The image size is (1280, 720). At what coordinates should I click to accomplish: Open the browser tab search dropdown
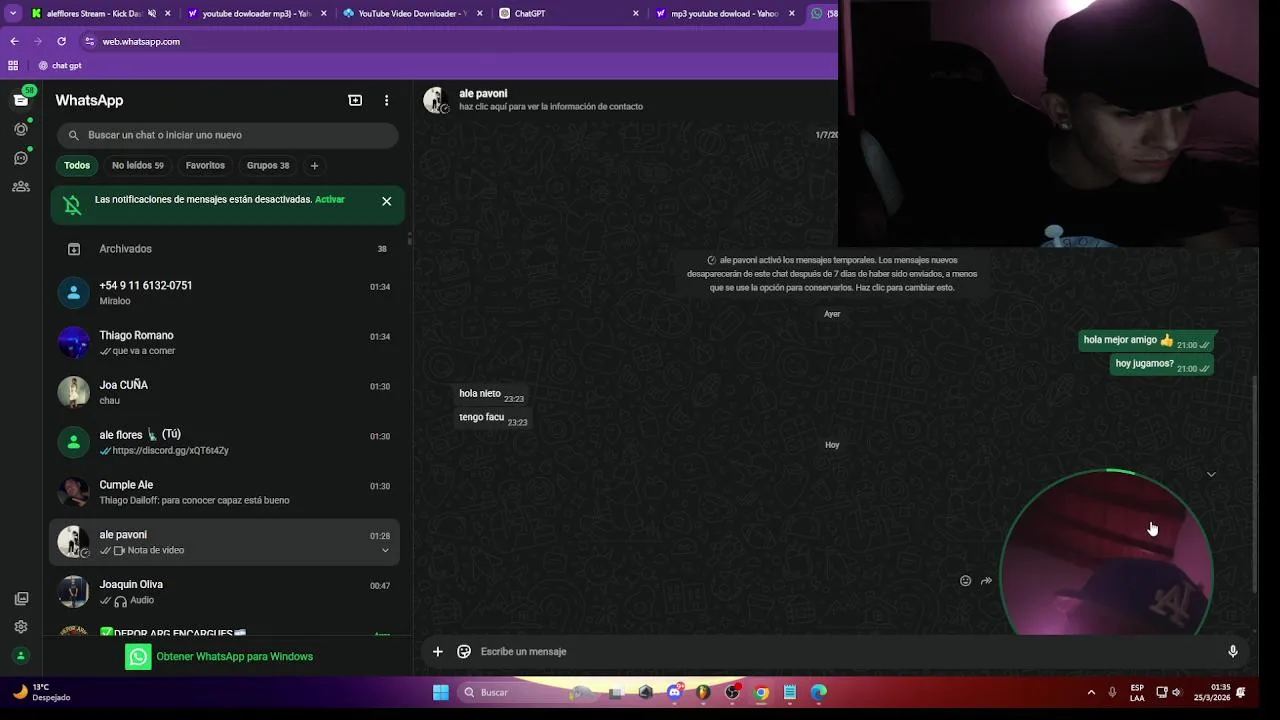pos(13,14)
